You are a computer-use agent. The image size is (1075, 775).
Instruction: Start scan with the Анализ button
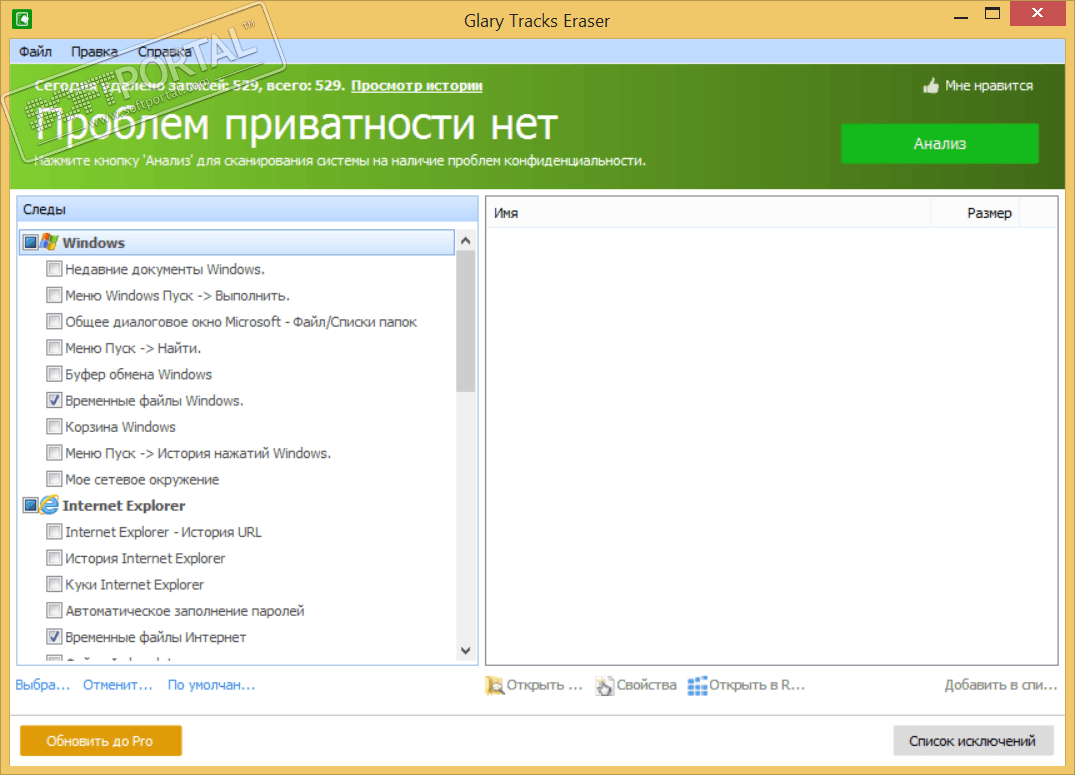tap(939, 143)
